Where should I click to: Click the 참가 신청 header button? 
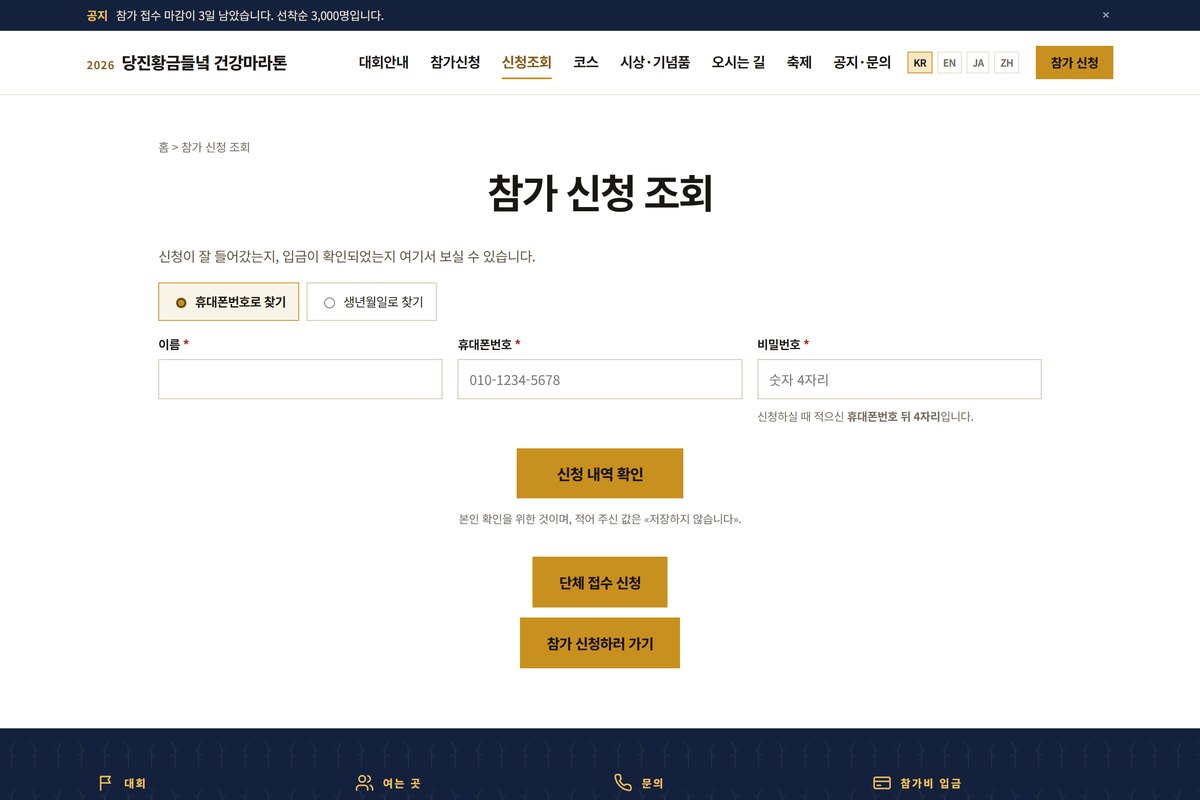[1074, 63]
